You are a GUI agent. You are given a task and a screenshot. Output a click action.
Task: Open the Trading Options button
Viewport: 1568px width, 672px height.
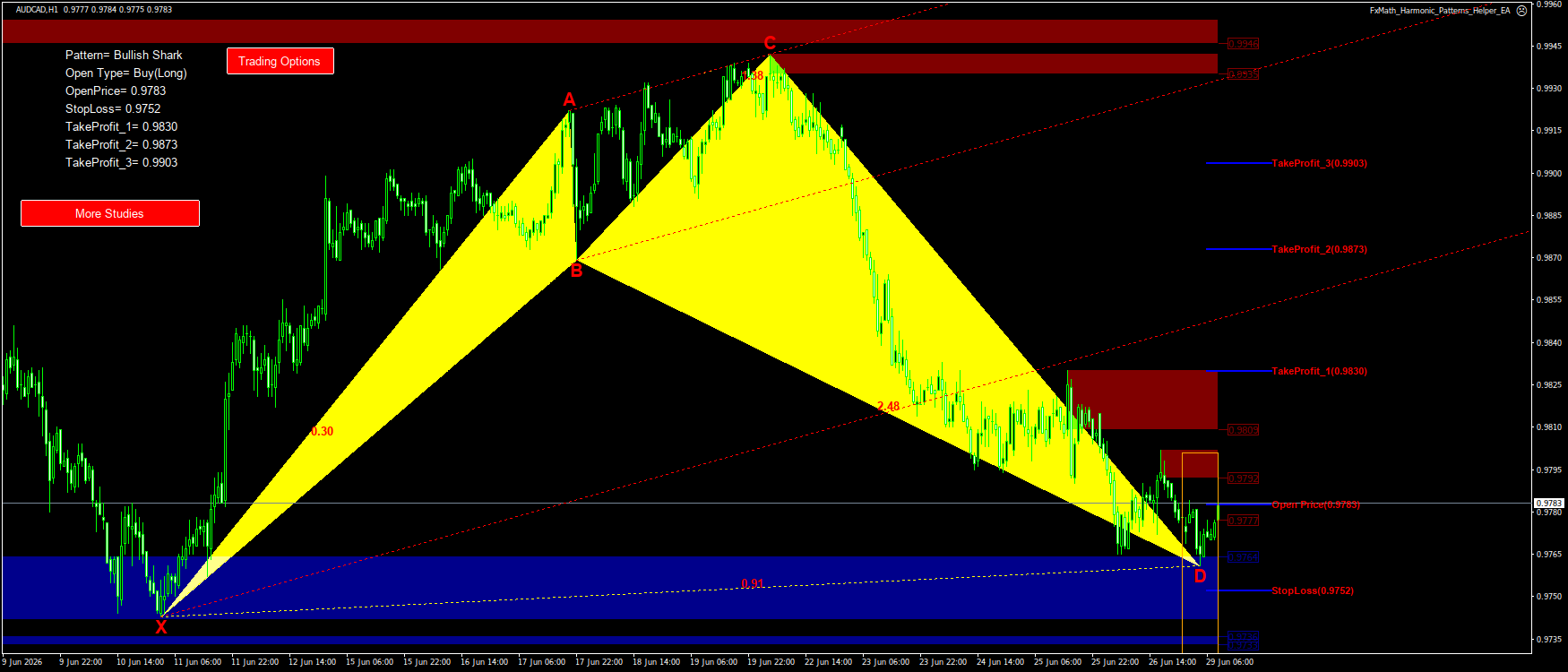click(x=280, y=61)
